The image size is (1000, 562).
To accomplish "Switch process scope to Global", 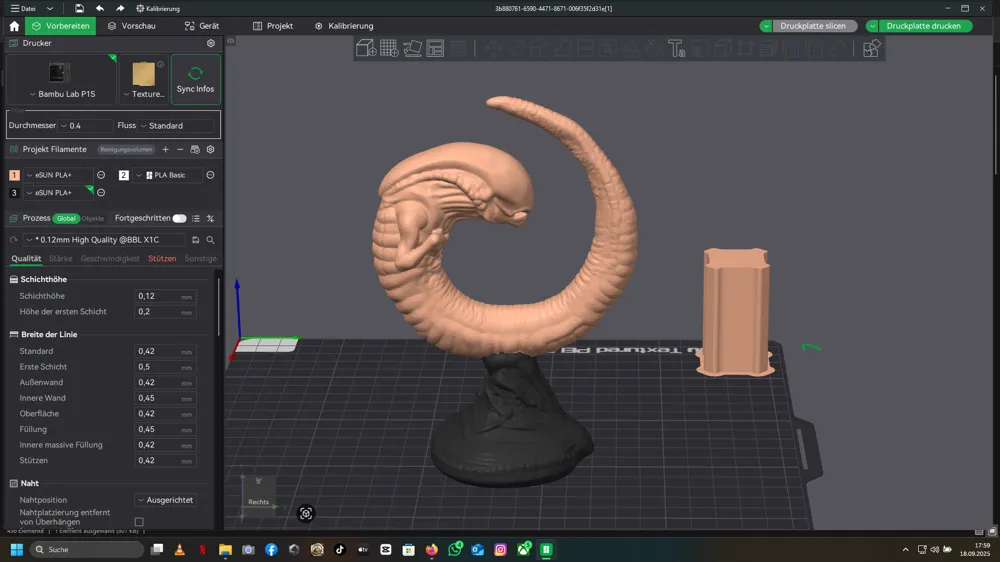I will [x=66, y=218].
